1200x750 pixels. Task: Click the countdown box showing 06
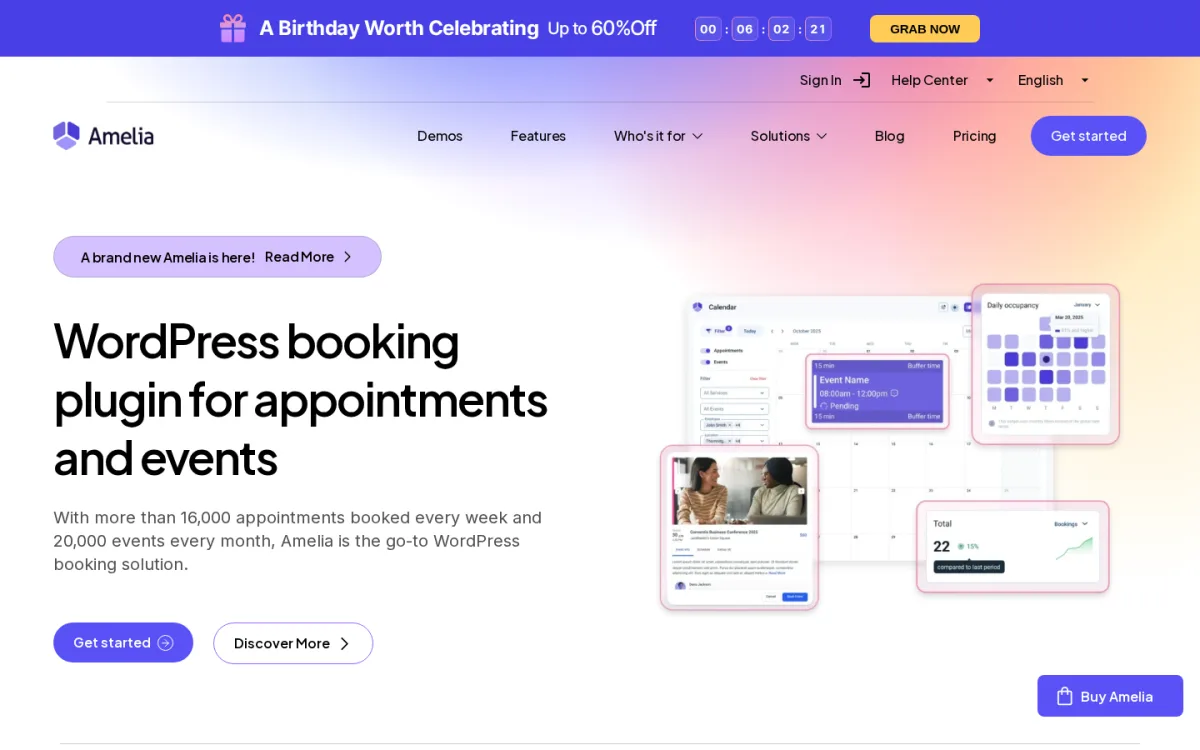coord(745,29)
